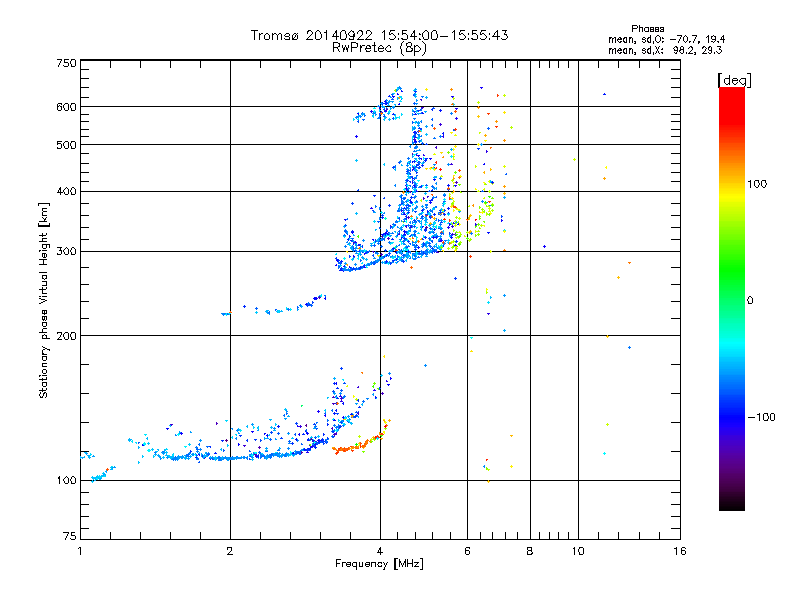Screen dimensions: 800x600
Task: Click the y-axis label '400'
Action: point(67,192)
